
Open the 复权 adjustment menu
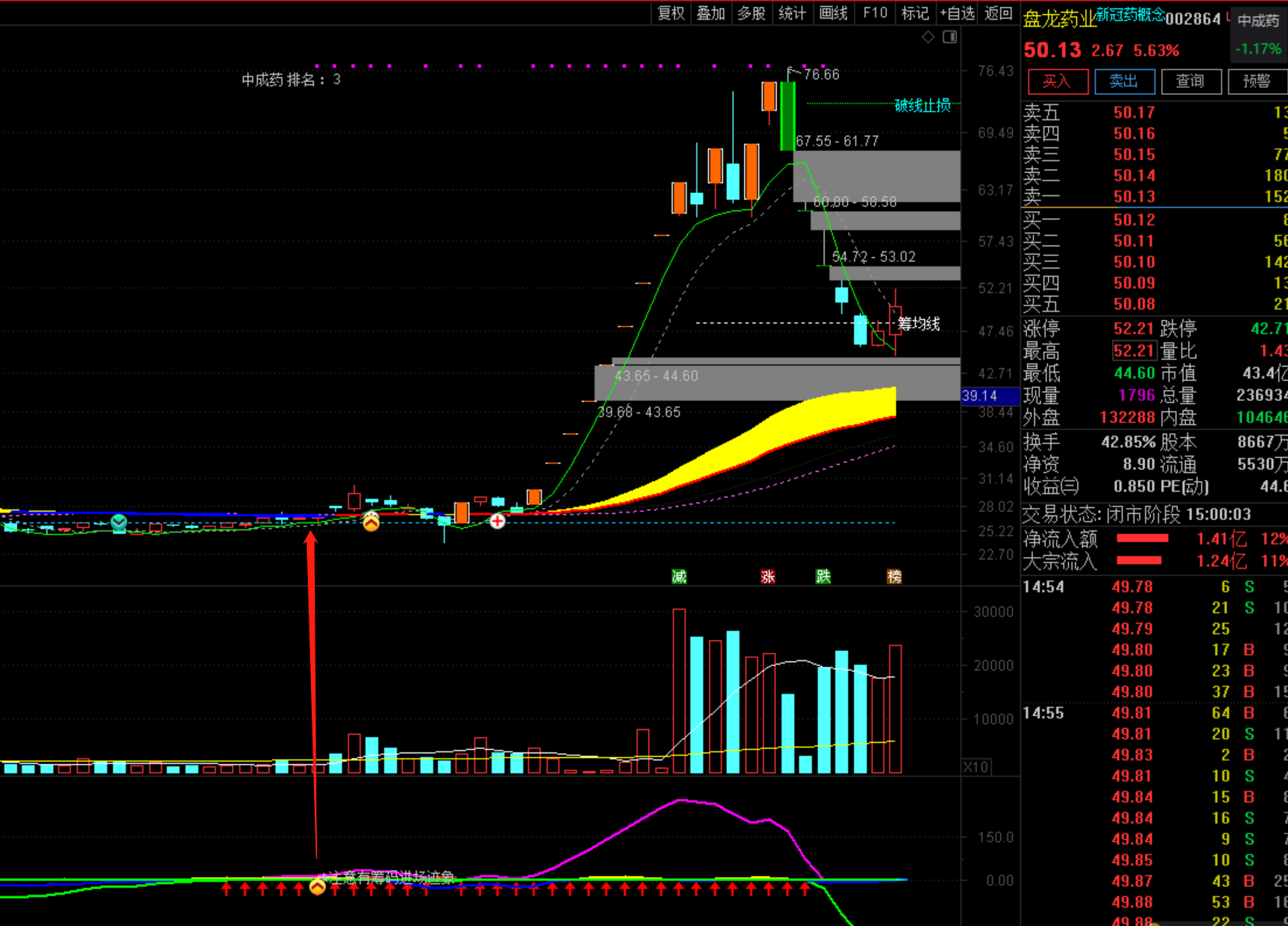click(671, 13)
